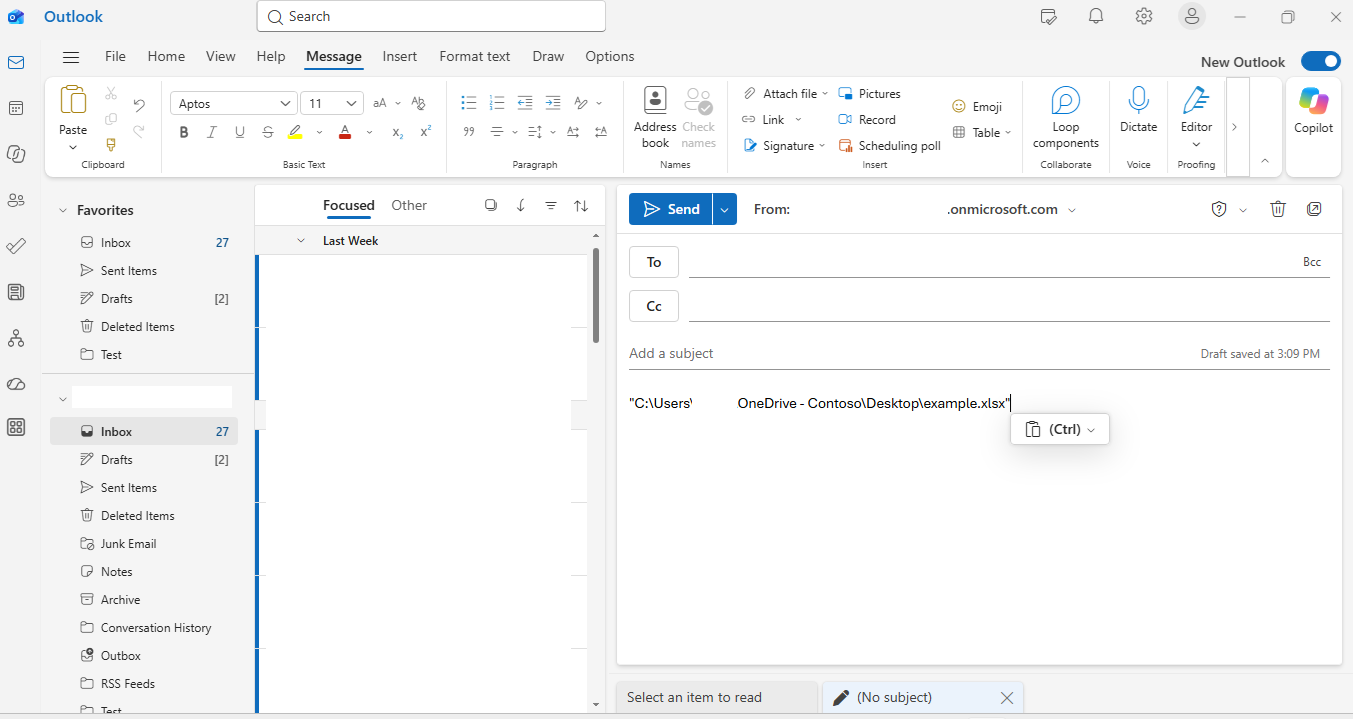The width and height of the screenshot is (1353, 719).
Task: Insert a bulleted list
Action: coord(468,103)
